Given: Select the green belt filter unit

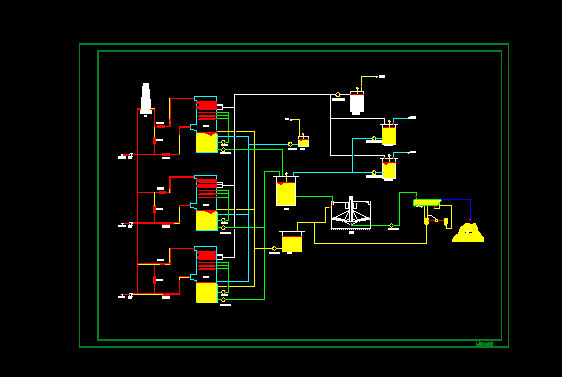Looking at the screenshot, I should (x=427, y=203).
